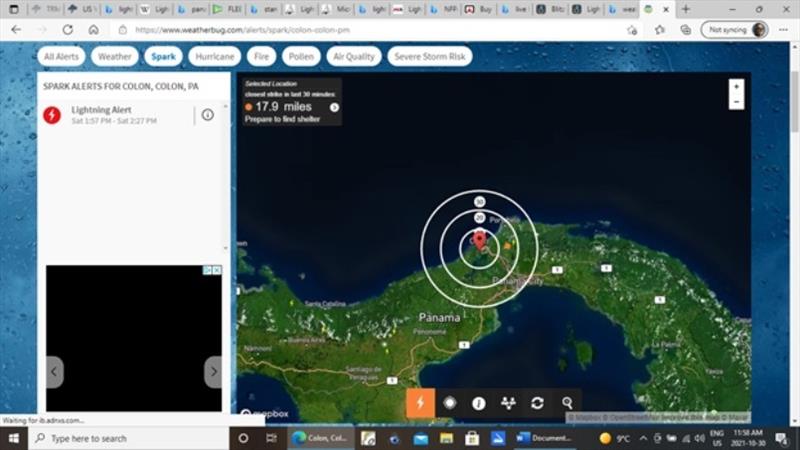This screenshot has width=800, height=450.
Task: Select the Pollen alerts tab
Action: (301, 56)
